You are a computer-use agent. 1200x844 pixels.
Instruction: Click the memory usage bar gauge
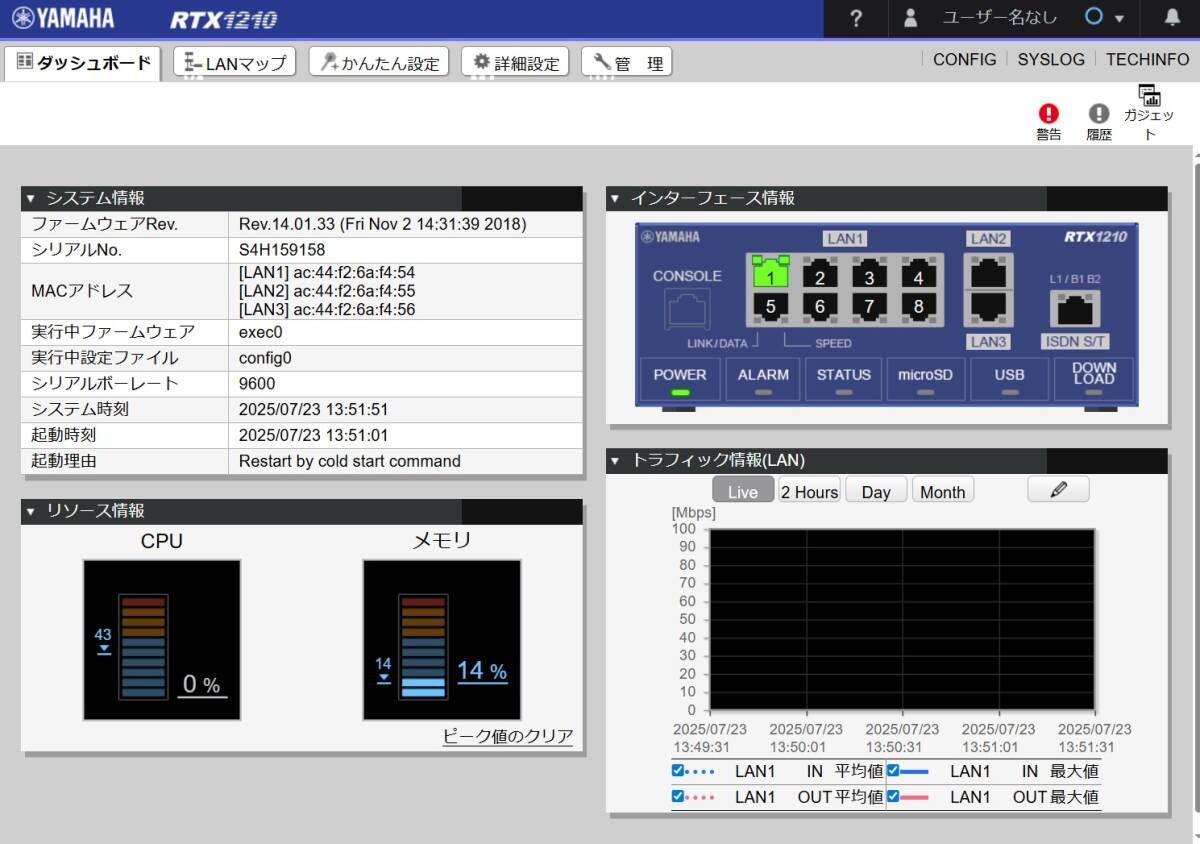coord(422,646)
